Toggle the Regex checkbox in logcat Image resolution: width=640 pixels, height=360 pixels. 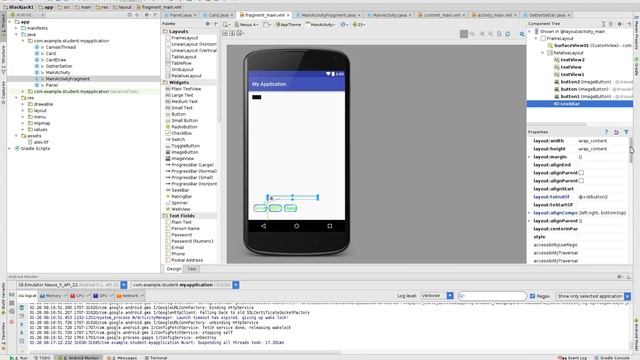pyautogui.click(x=532, y=296)
